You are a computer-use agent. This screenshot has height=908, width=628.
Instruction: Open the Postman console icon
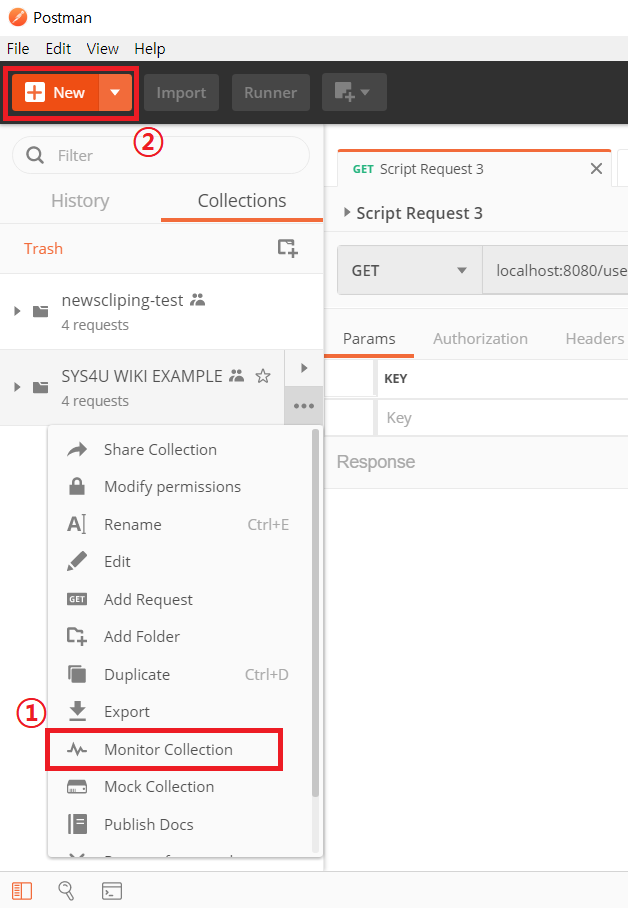[x=112, y=891]
